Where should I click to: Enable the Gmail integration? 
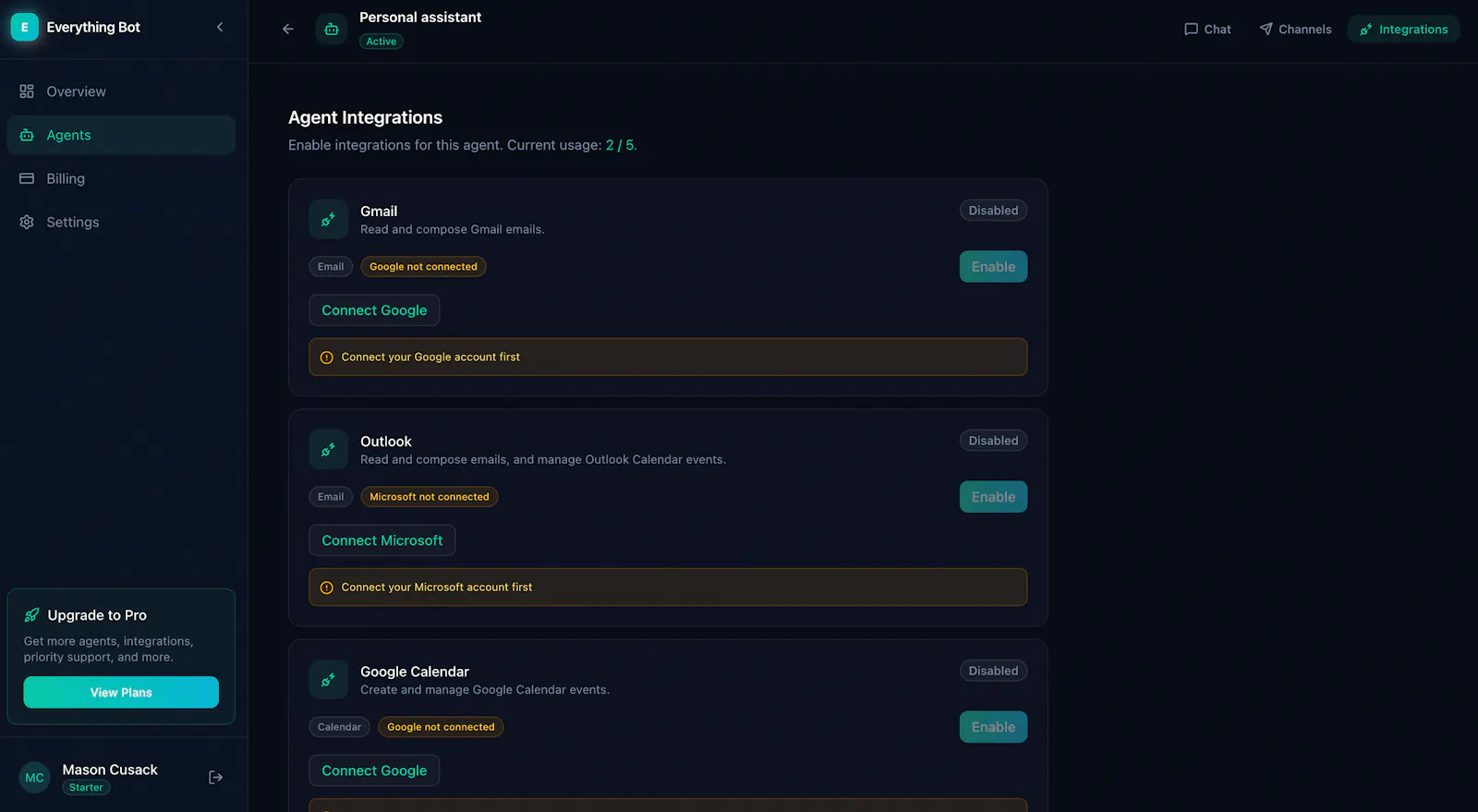[993, 267]
